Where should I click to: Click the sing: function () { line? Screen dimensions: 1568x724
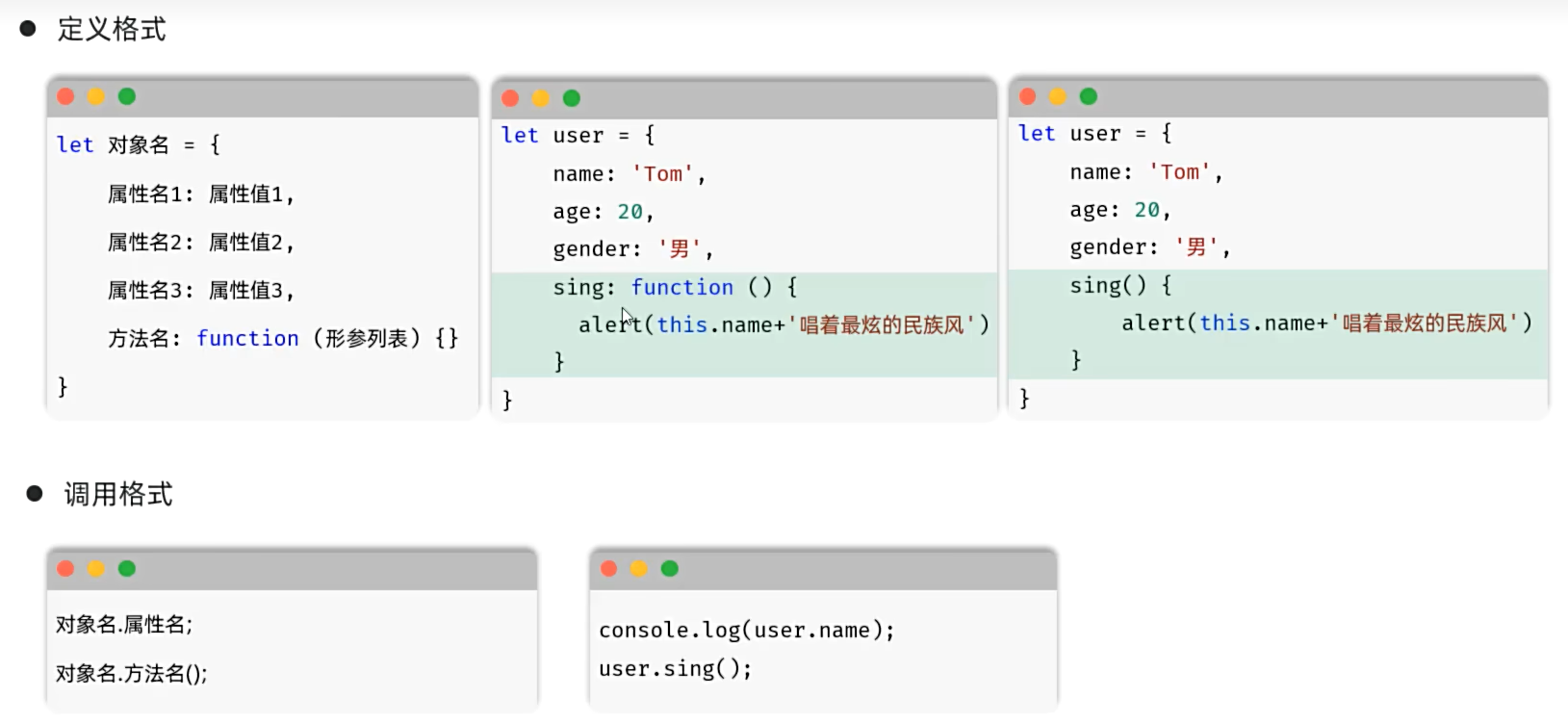click(x=674, y=288)
